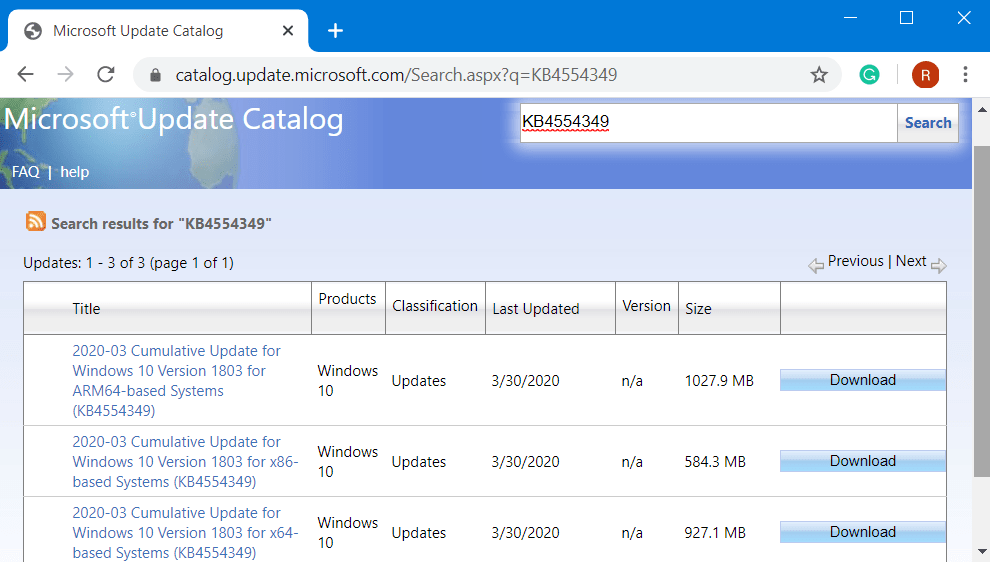Viewport: 990px width, 562px height.
Task: Click the scrollbar up arrow
Action: click(x=982, y=109)
